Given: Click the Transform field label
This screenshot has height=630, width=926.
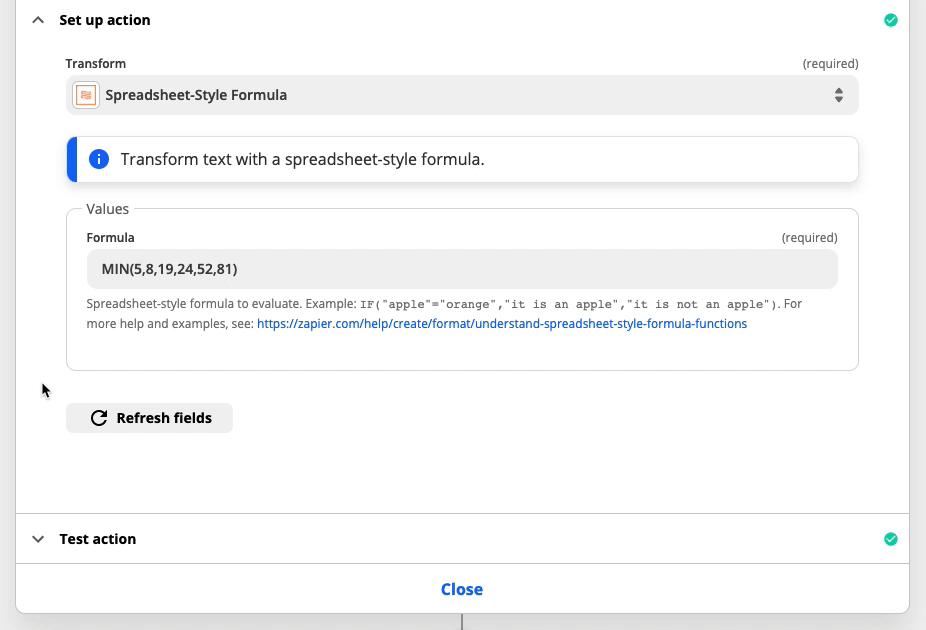Looking at the screenshot, I should point(96,64).
